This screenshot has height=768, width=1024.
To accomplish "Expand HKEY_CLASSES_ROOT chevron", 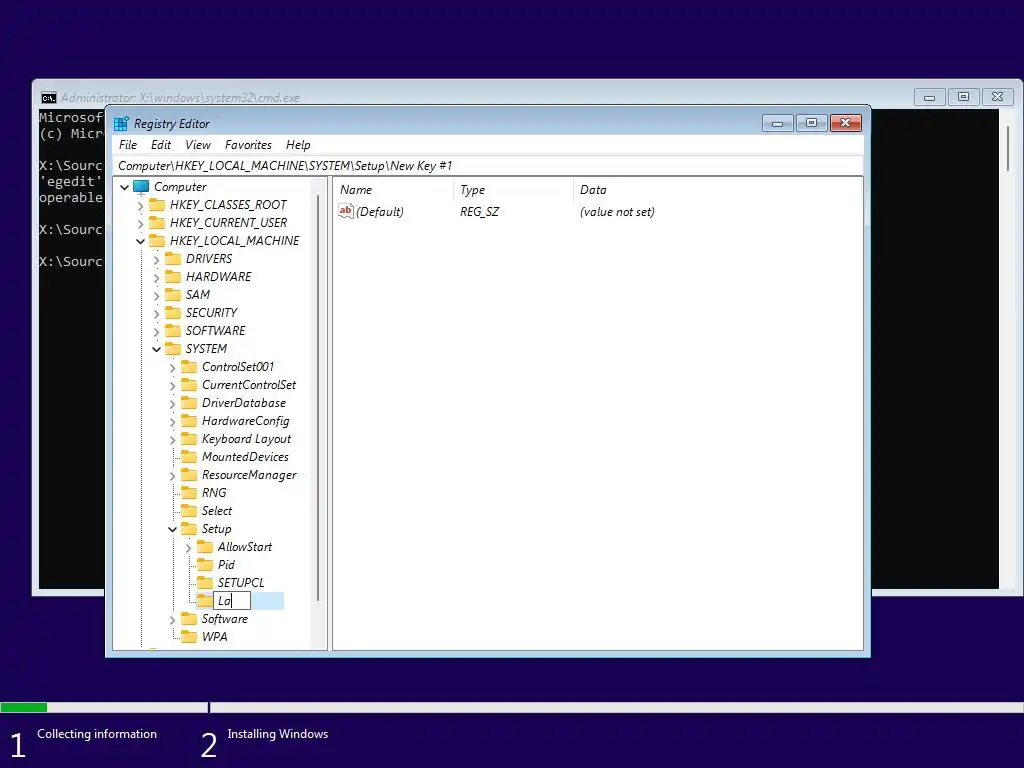I will click(x=140, y=206).
